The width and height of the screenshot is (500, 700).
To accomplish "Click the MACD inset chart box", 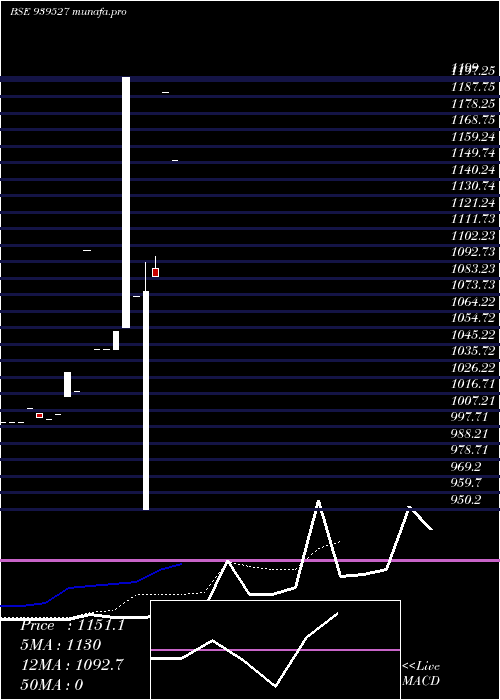I will (x=275, y=650).
